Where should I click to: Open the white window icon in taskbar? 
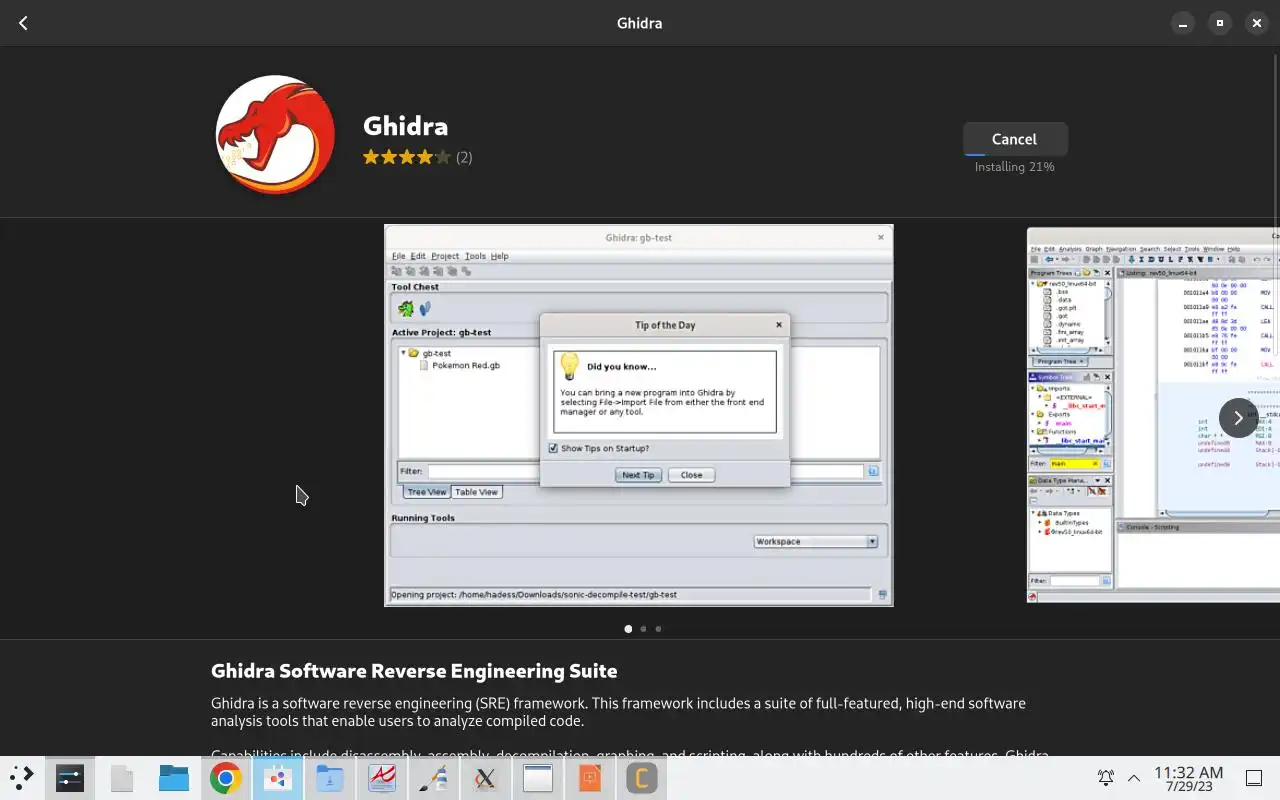pos(538,778)
